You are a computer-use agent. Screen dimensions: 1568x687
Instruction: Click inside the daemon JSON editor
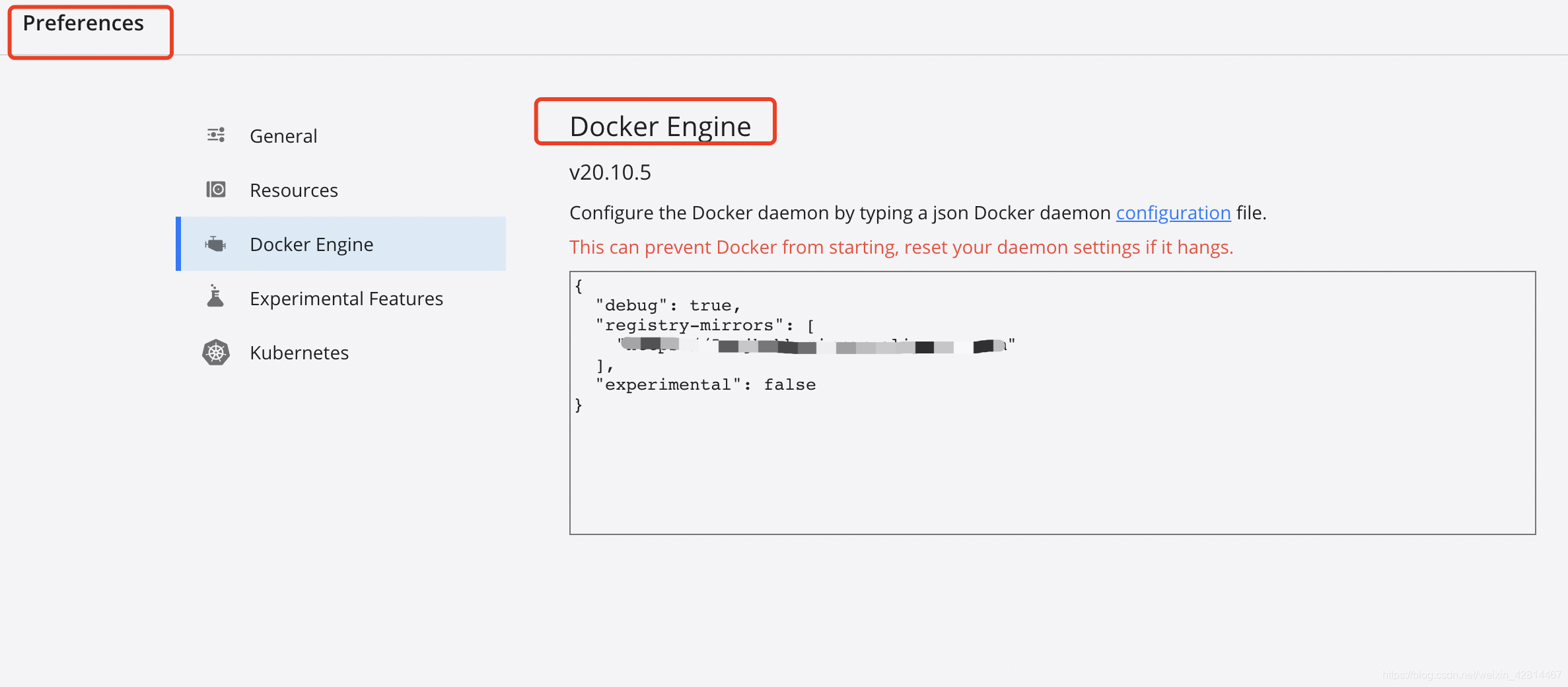[1052, 402]
